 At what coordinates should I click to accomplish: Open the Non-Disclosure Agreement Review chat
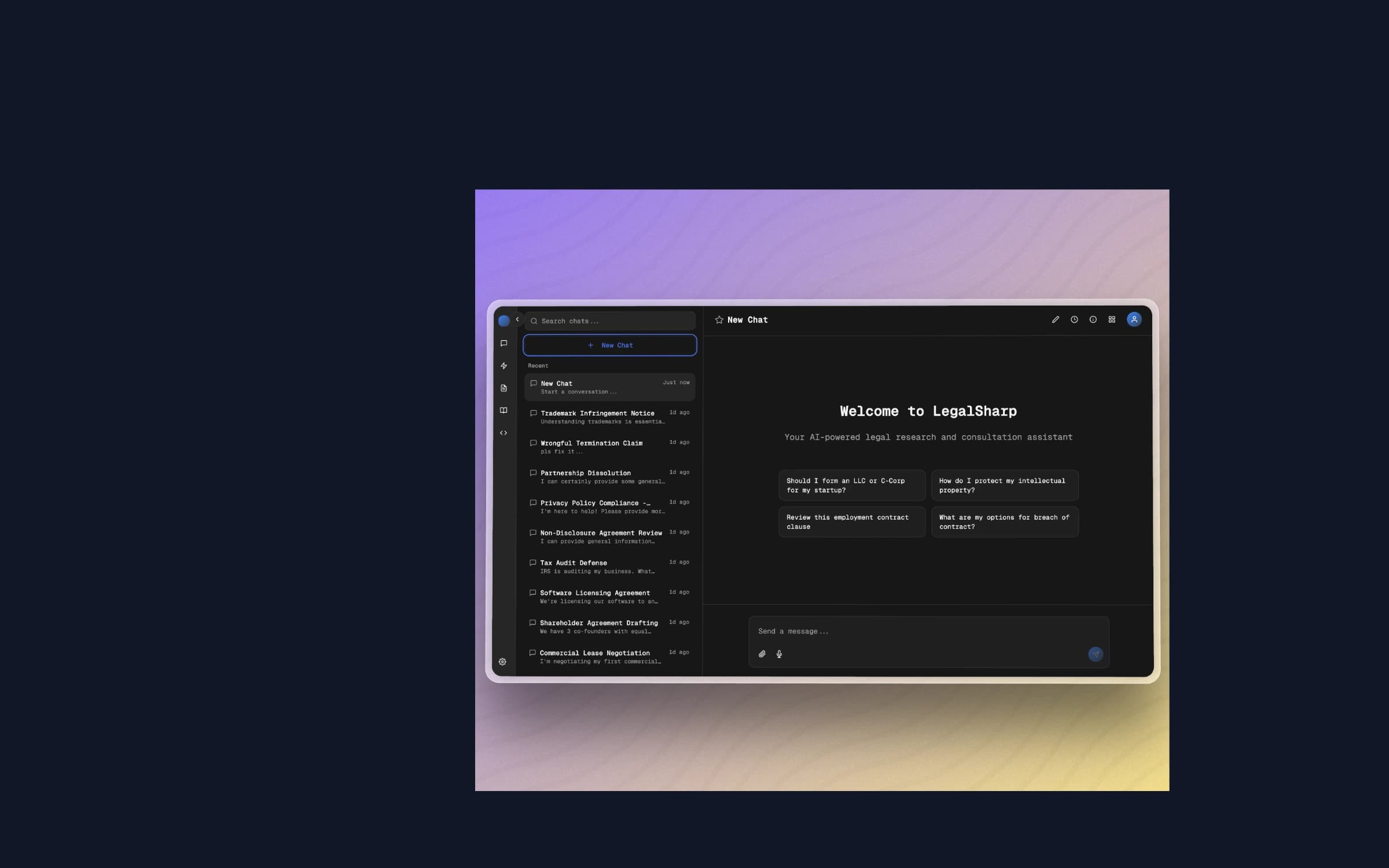[x=610, y=537]
